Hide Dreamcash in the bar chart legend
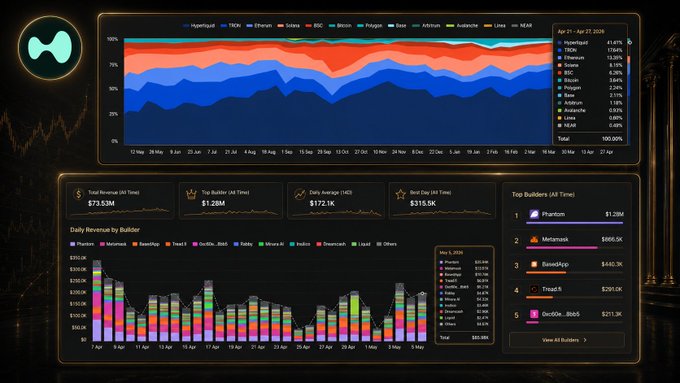Screen dimensions: 680x383 [331, 244]
